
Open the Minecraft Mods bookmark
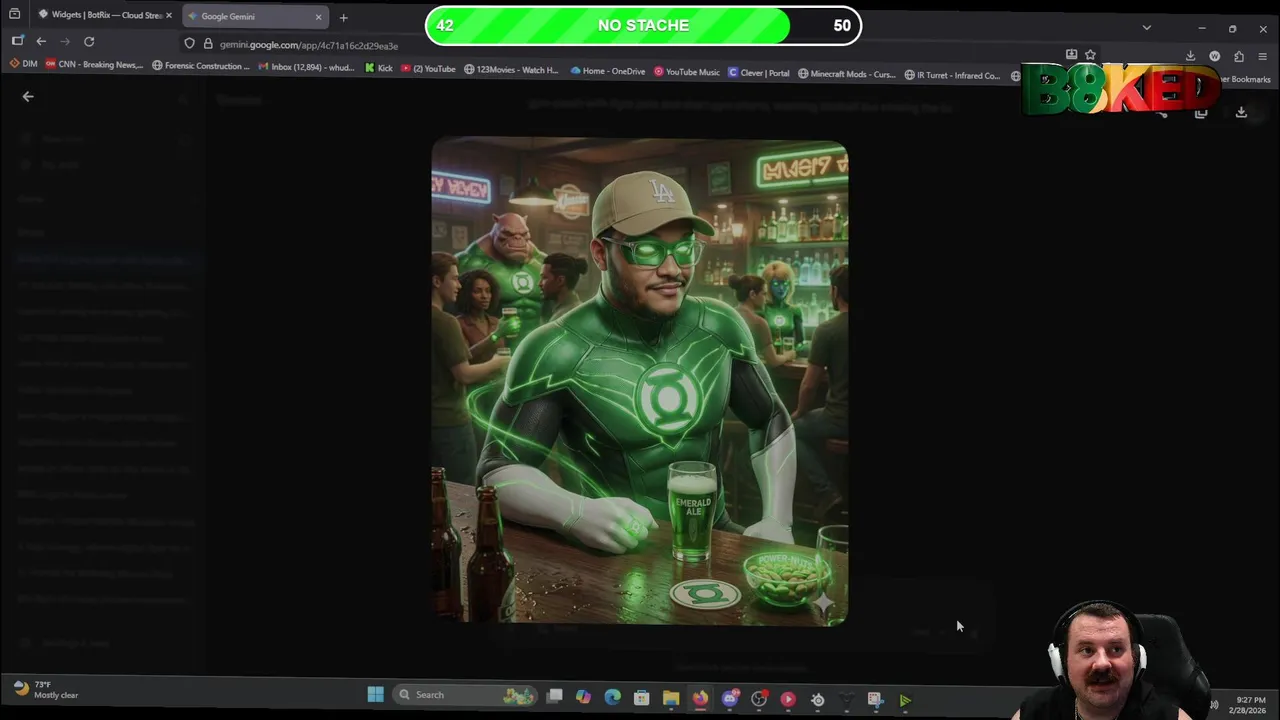point(846,74)
